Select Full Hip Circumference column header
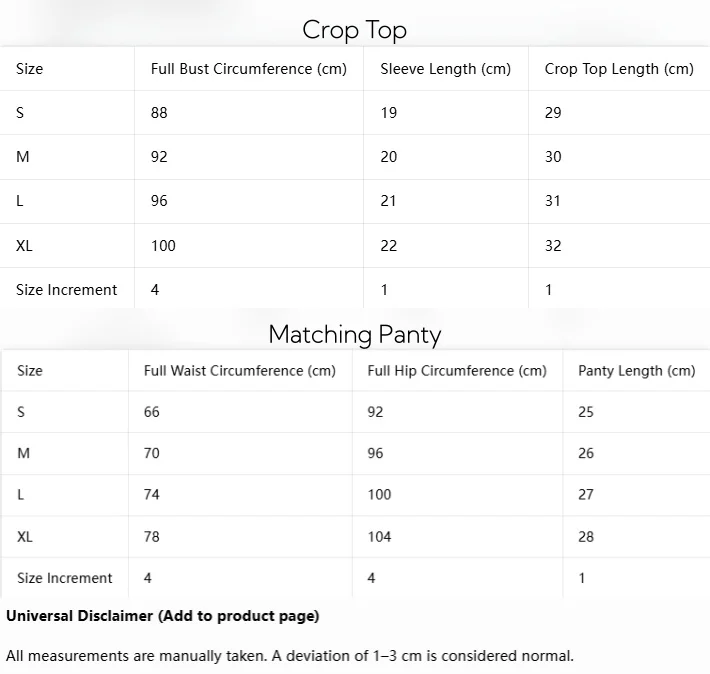The width and height of the screenshot is (710, 674). [x=457, y=371]
